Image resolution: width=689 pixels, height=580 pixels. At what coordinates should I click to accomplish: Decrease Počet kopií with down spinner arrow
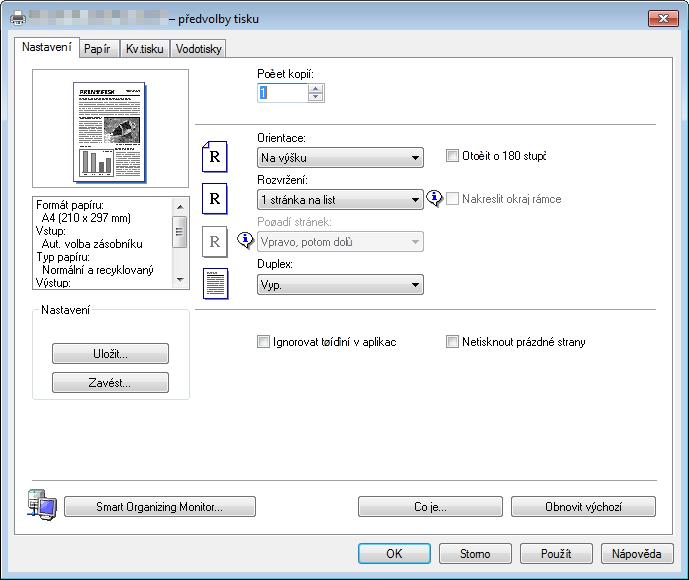tap(315, 97)
